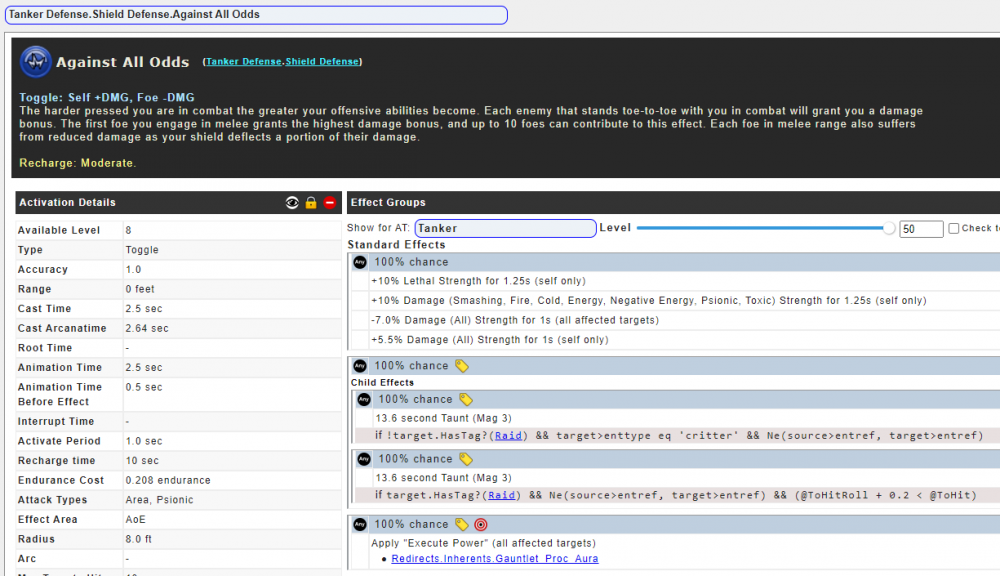
Task: Click the power search field at top
Action: tap(256, 15)
